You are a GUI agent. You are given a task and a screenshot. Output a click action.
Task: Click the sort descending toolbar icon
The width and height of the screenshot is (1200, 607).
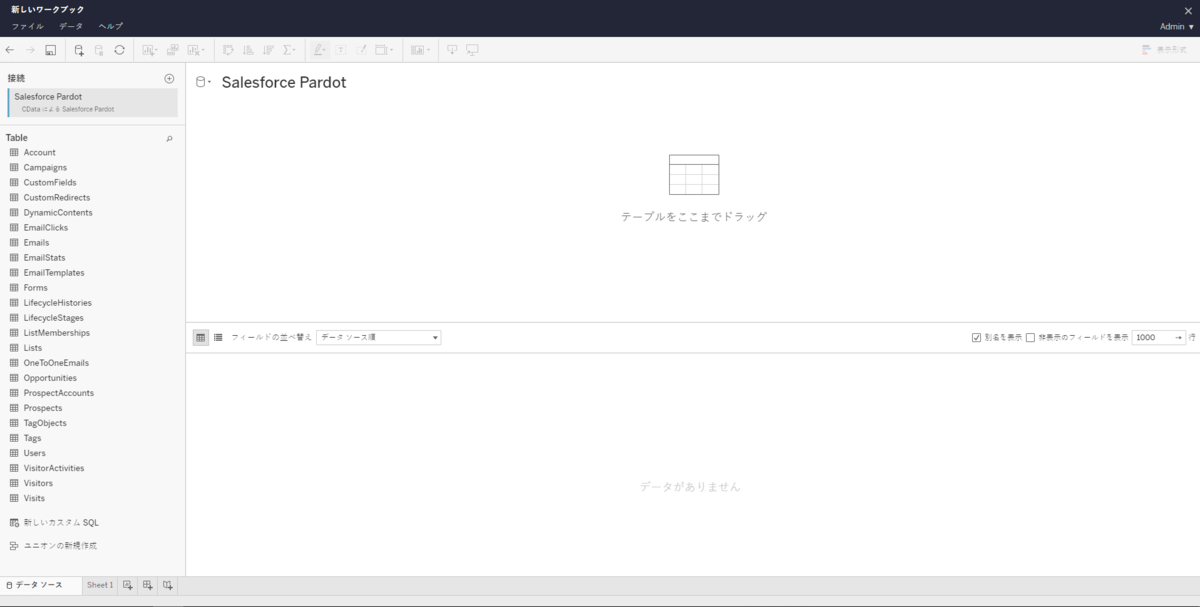click(x=268, y=50)
